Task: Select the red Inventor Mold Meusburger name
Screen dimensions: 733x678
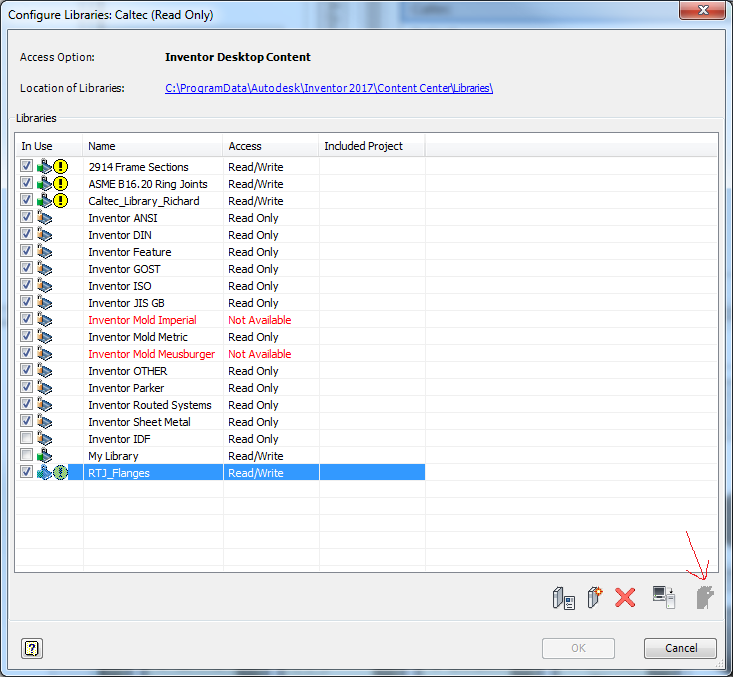Action: (x=151, y=354)
